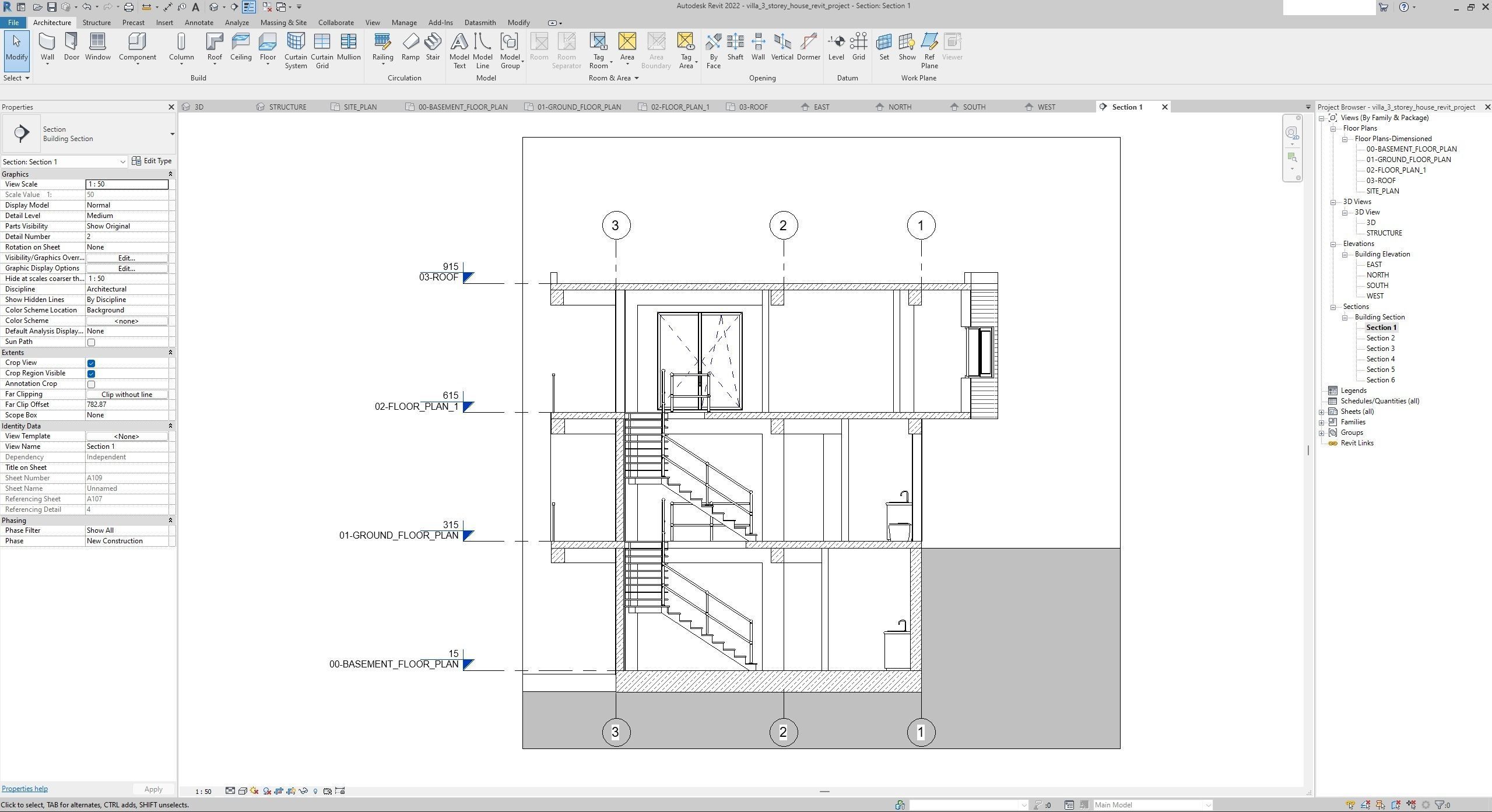Expand the Sheets (all) tree node
Image resolution: width=1492 pixels, height=812 pixels.
click(x=1322, y=412)
